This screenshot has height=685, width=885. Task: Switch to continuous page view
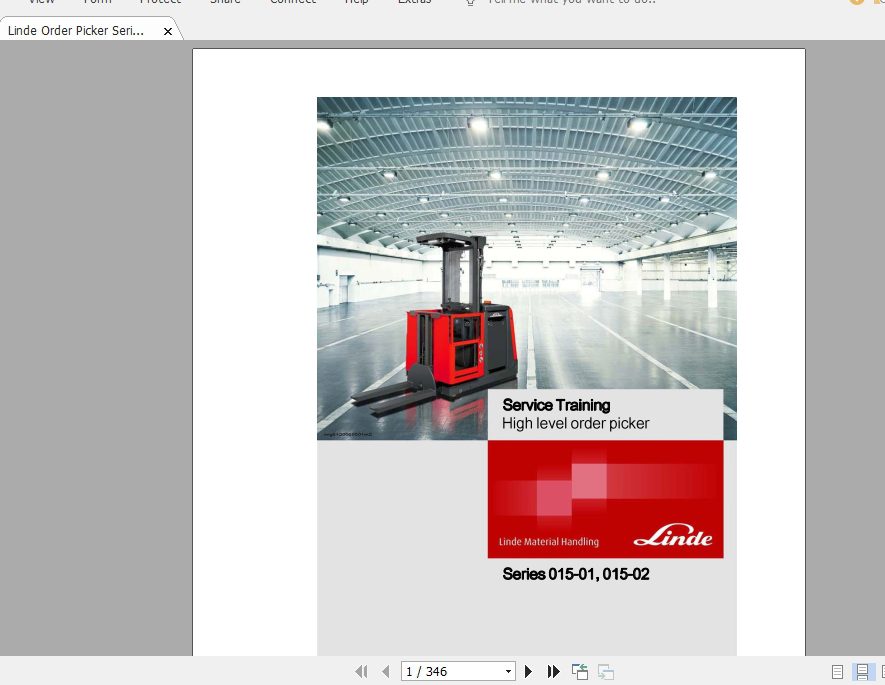(862, 671)
